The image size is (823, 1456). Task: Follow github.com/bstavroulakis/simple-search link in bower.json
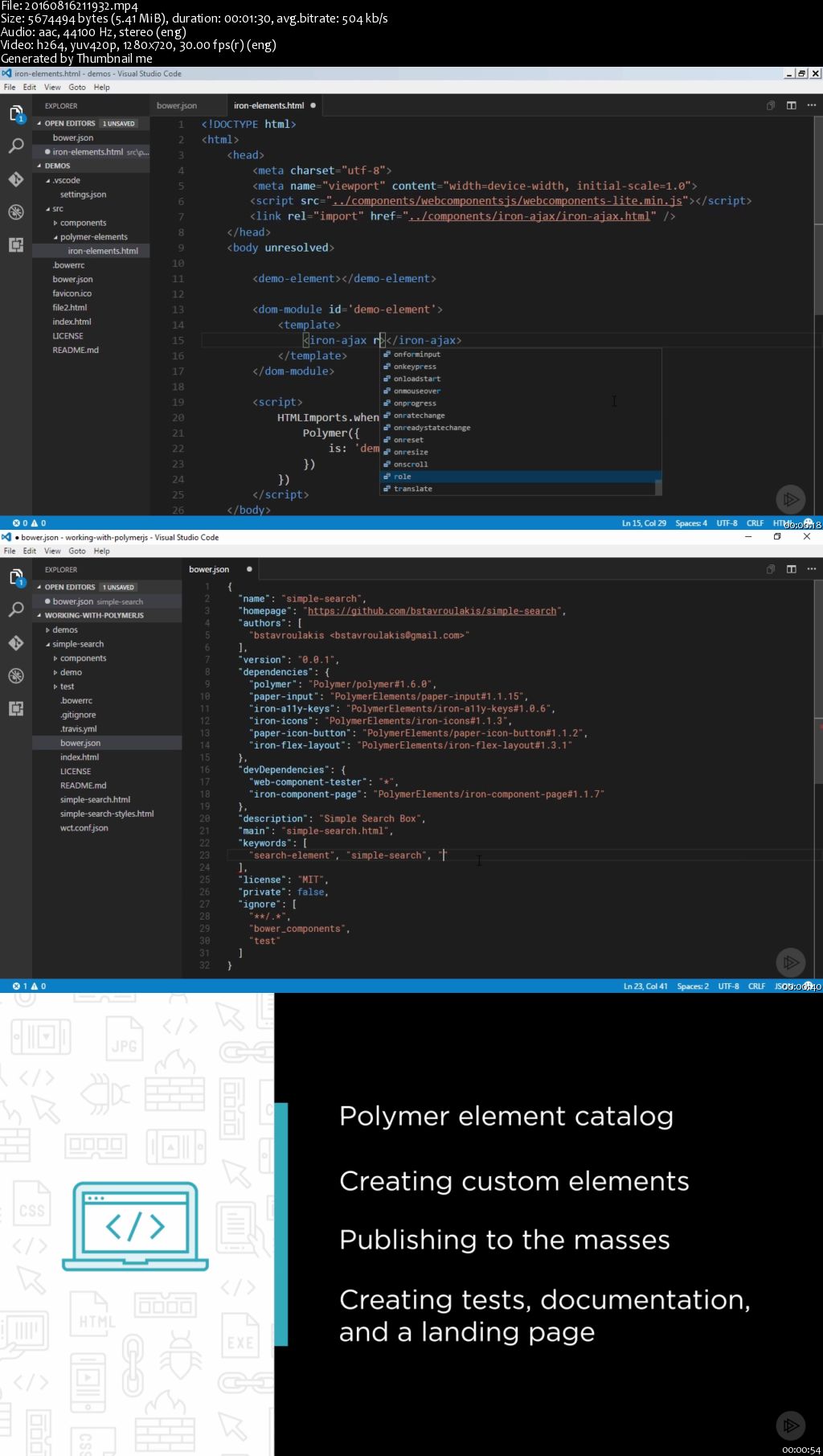coord(432,611)
